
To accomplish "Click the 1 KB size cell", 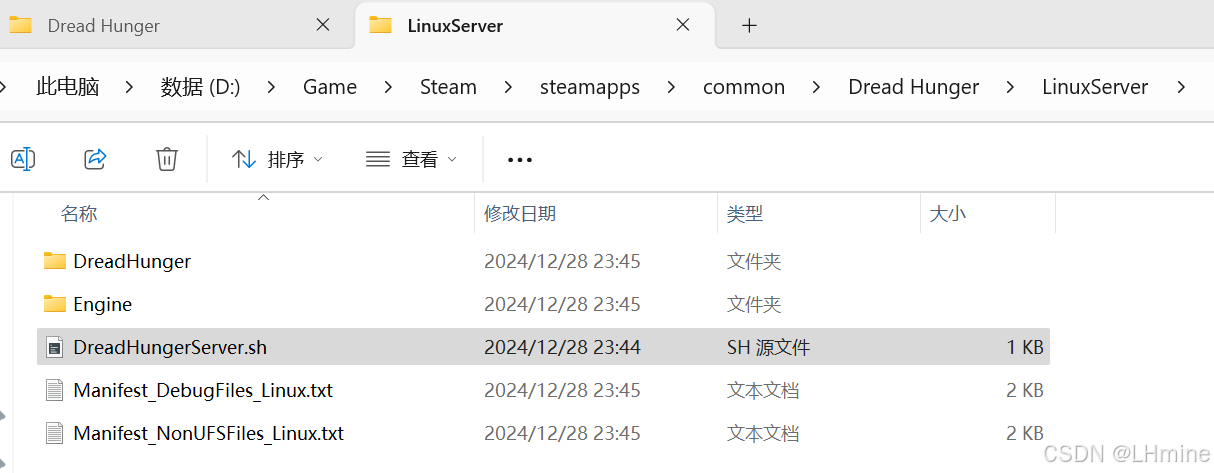I will click(x=1025, y=347).
